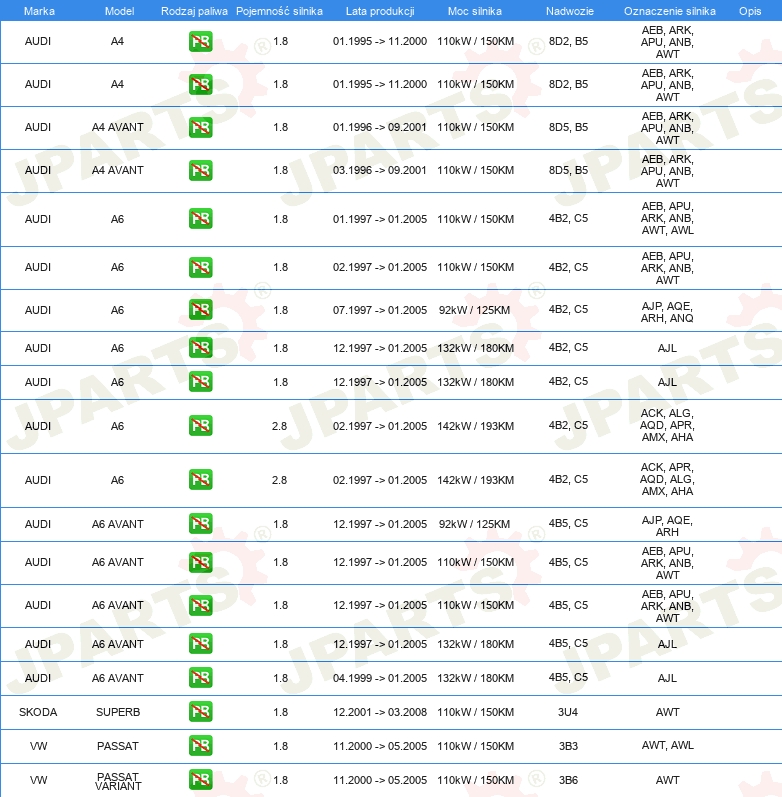Click 4B2, C5 body in 07.1997 row
Image resolution: width=782 pixels, height=797 pixels.
tap(568, 310)
